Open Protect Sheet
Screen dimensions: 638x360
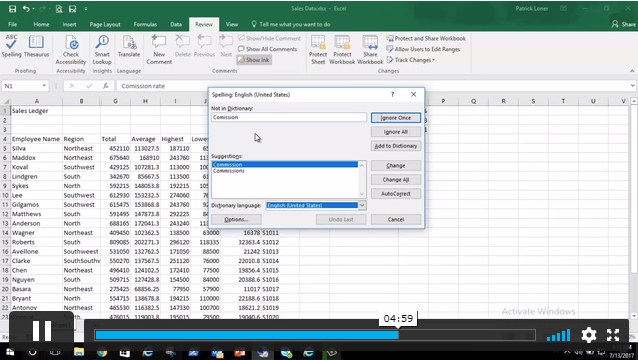(x=318, y=50)
